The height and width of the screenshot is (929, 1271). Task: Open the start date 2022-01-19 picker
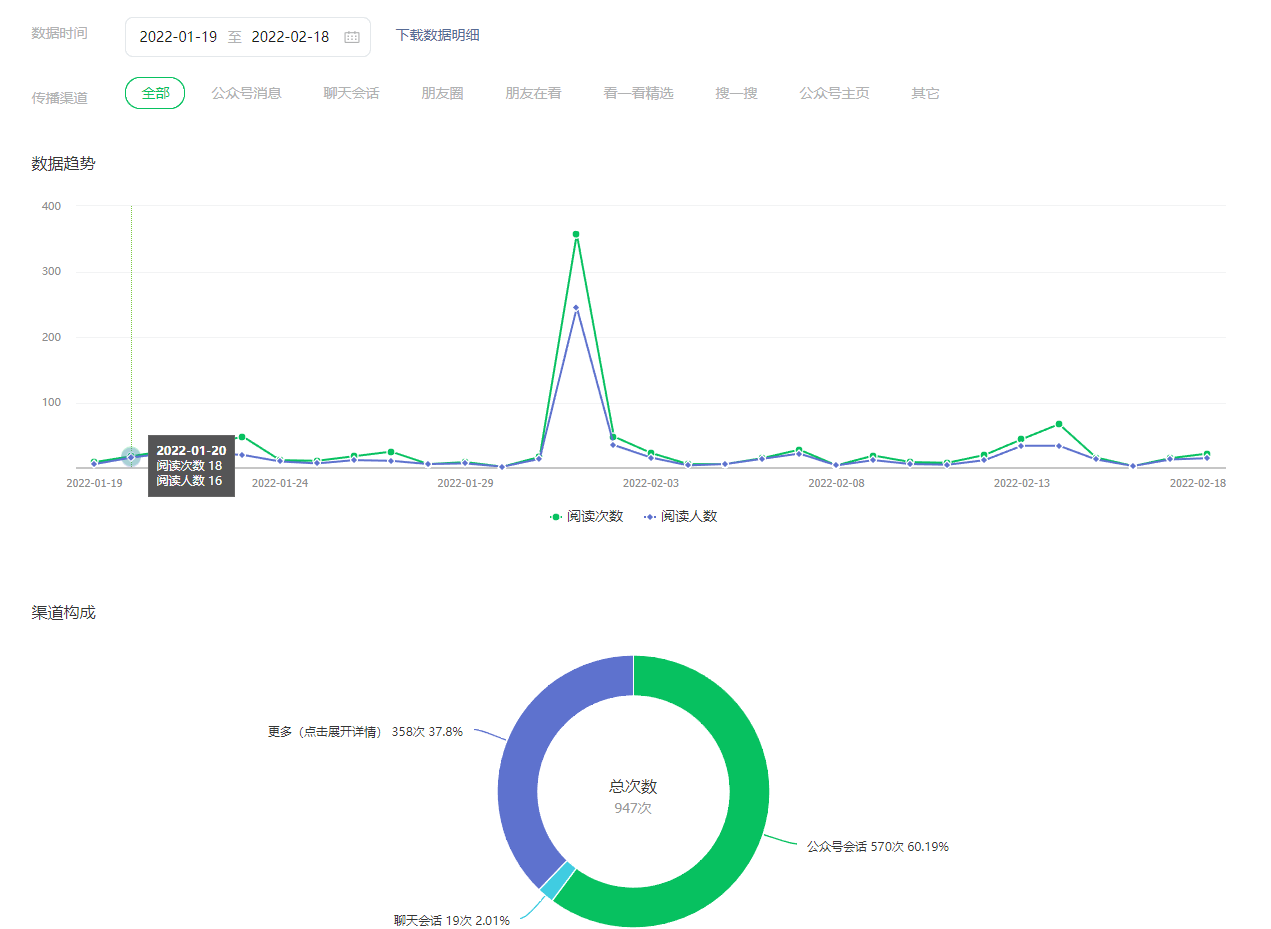[x=178, y=37]
